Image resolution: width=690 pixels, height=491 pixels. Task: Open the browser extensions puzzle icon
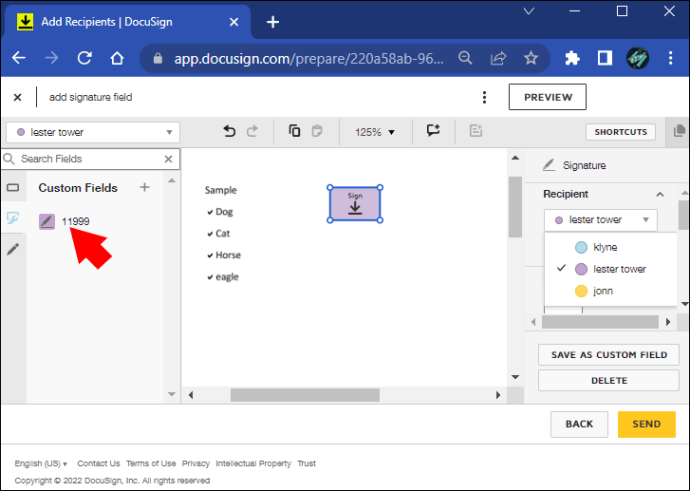coord(572,58)
